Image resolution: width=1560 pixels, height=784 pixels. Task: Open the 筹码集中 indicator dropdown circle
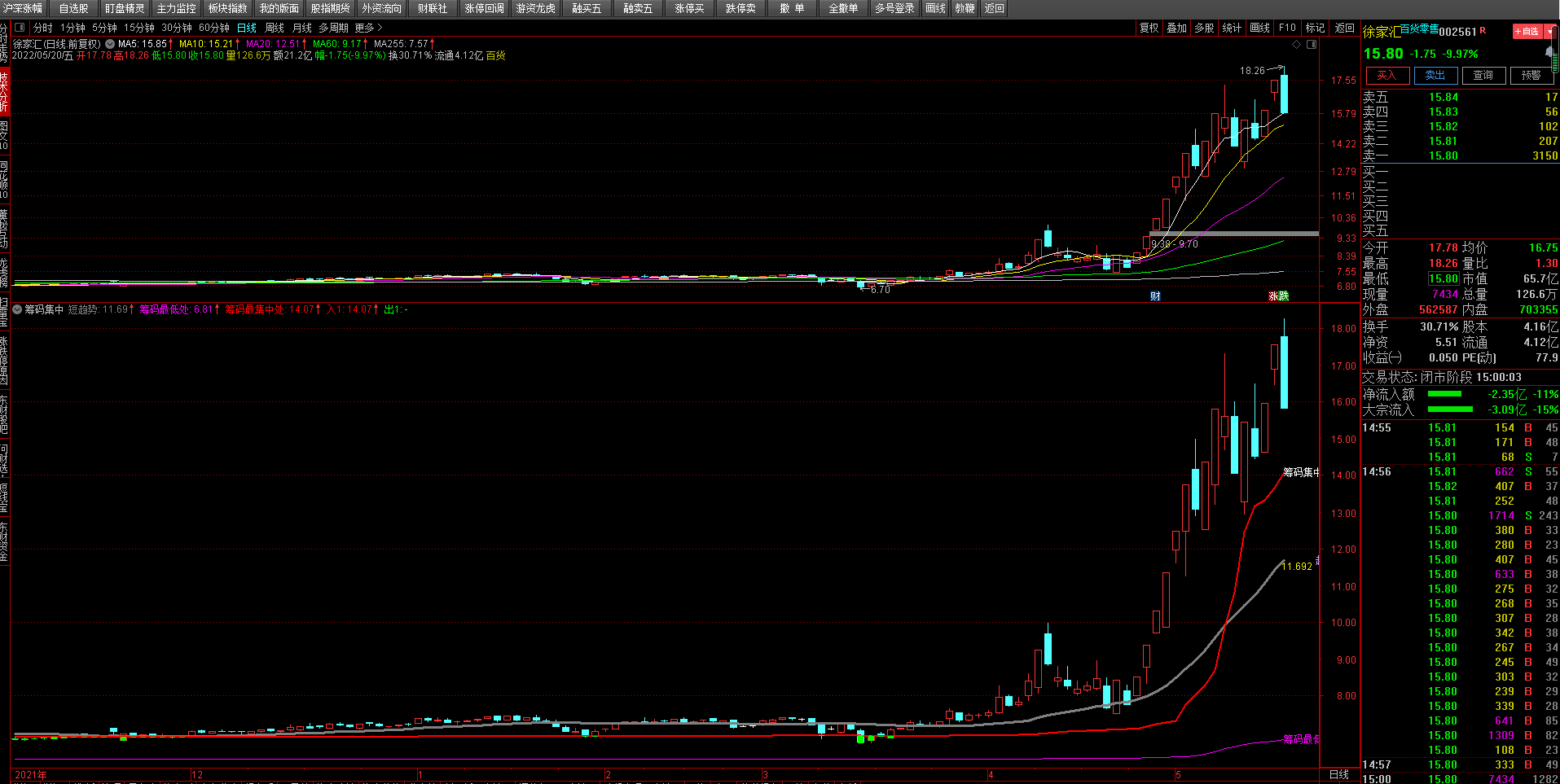tap(17, 309)
